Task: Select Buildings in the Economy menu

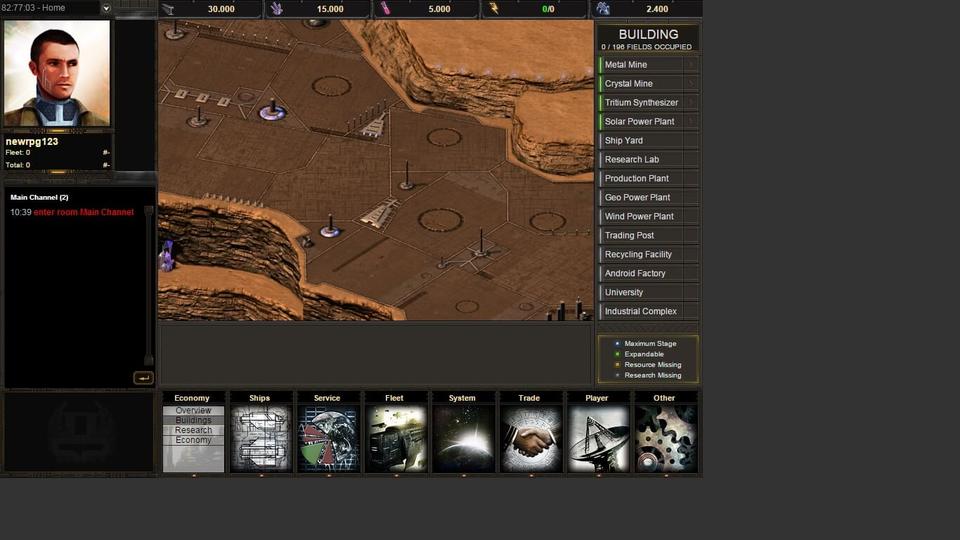Action: tap(194, 420)
